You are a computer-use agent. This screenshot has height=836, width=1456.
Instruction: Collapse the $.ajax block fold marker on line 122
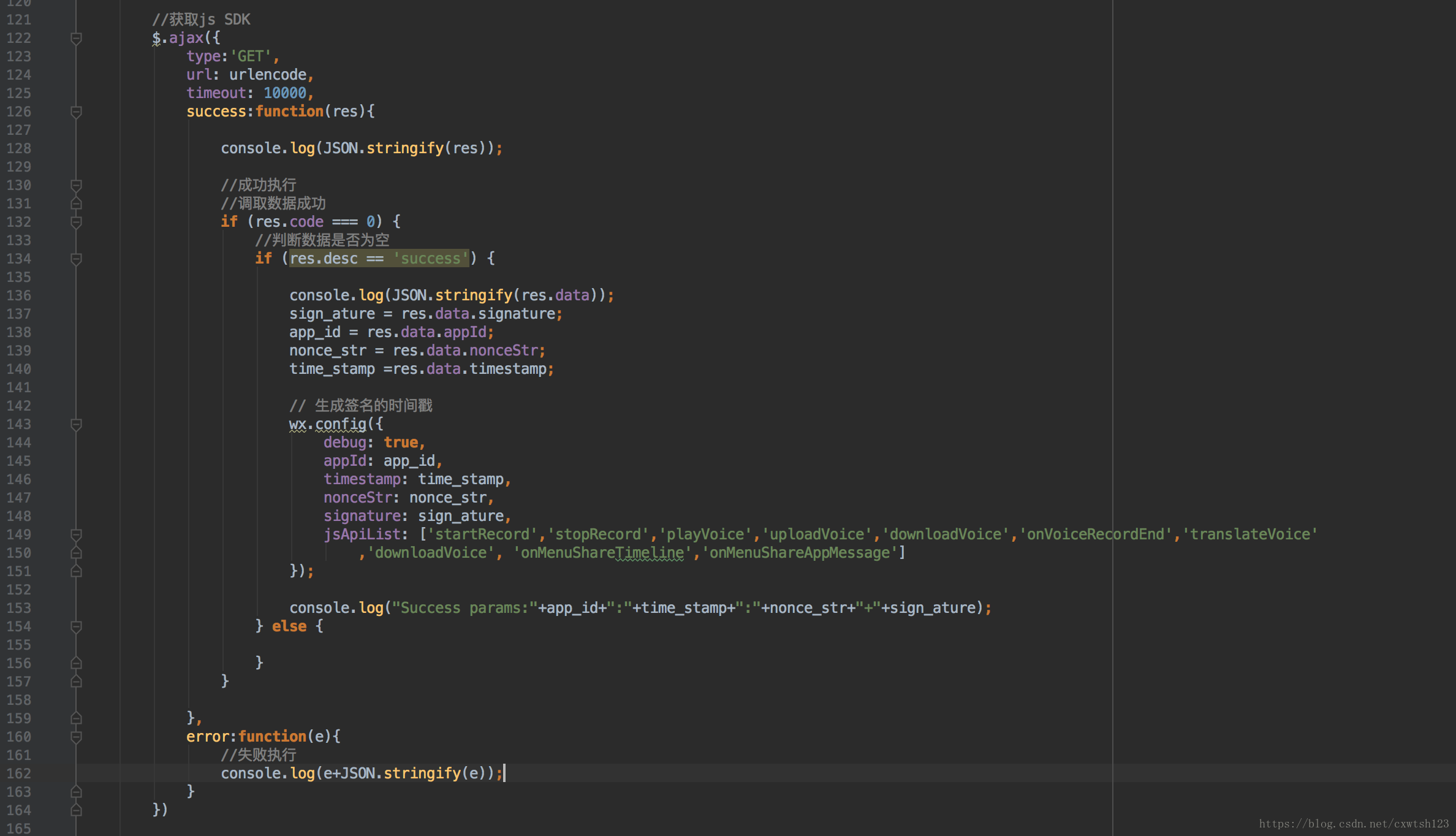click(x=76, y=39)
